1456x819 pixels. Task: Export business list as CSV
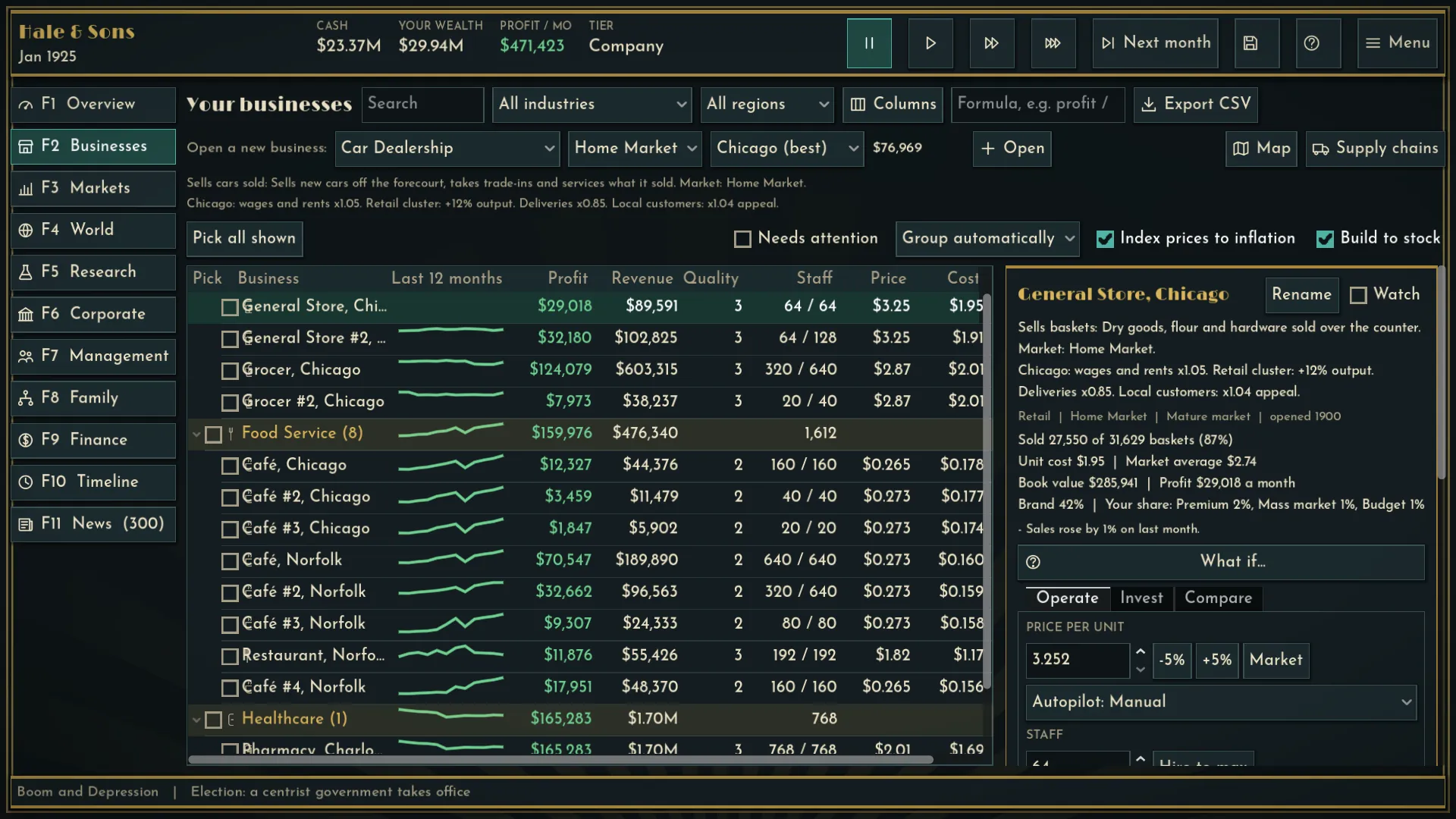click(x=1196, y=105)
